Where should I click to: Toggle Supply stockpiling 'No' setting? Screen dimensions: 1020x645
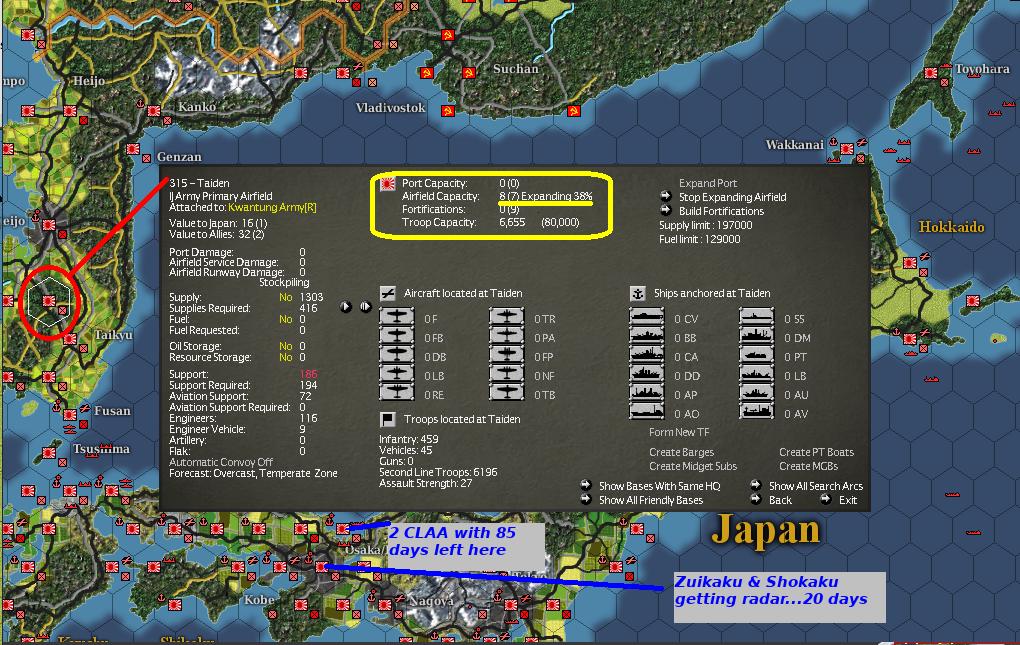click(x=286, y=297)
